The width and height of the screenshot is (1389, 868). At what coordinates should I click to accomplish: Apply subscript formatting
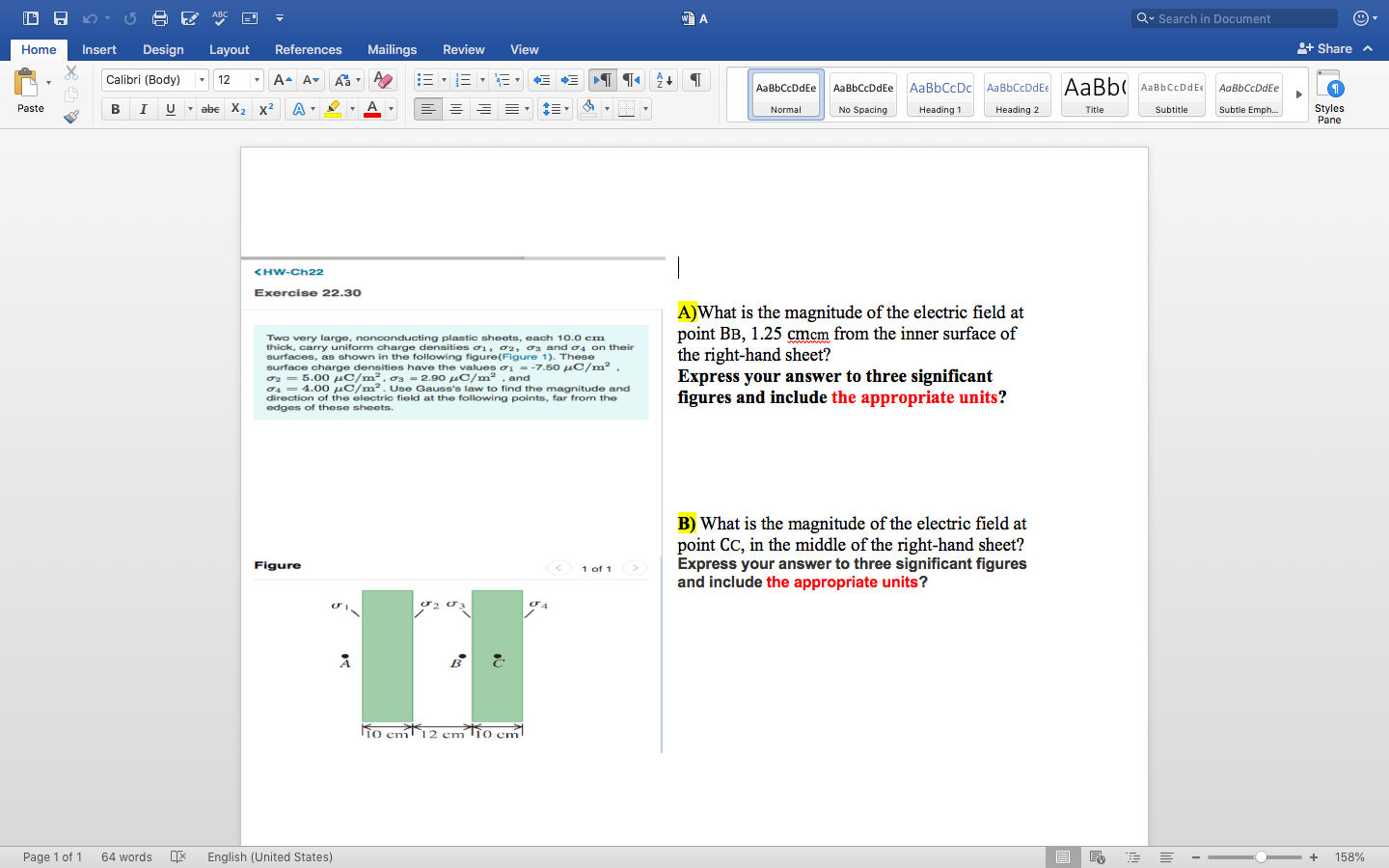tap(238, 109)
